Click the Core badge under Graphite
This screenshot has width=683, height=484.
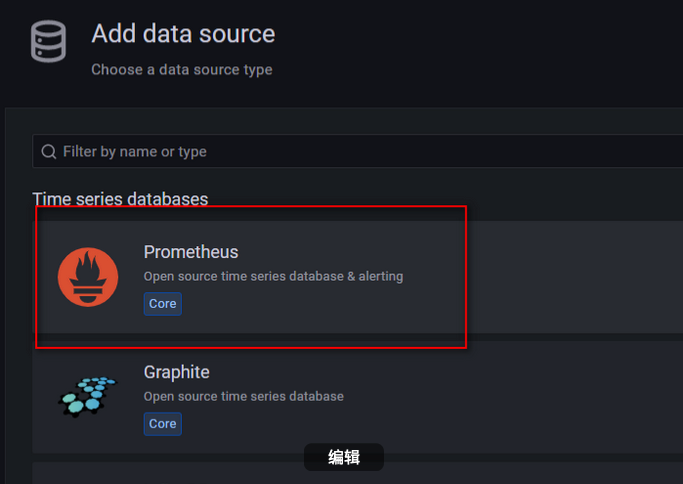click(162, 424)
